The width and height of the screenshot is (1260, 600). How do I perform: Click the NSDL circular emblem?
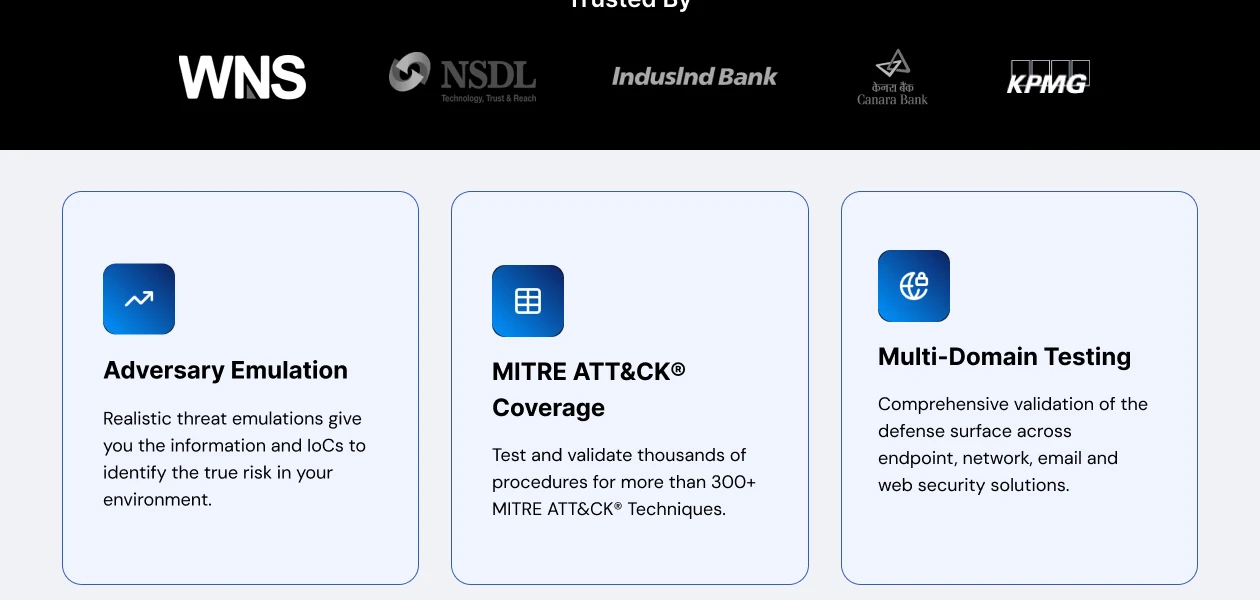(x=409, y=72)
